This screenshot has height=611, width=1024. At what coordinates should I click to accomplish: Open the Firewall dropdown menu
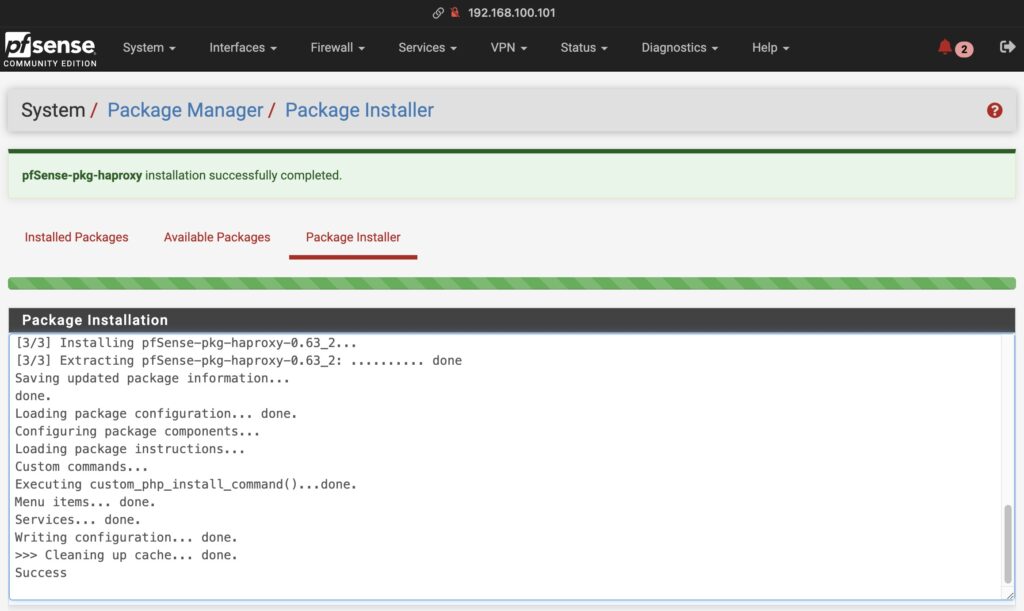tap(338, 48)
